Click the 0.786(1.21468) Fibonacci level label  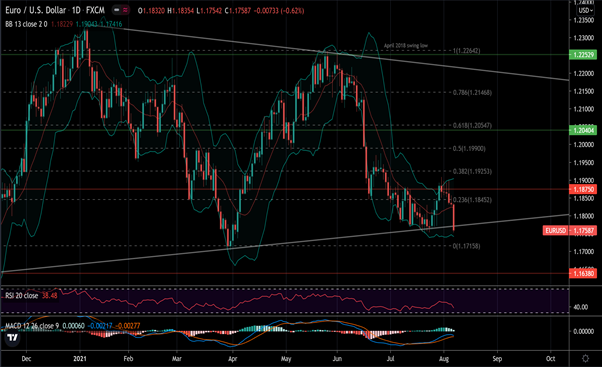[x=472, y=93]
